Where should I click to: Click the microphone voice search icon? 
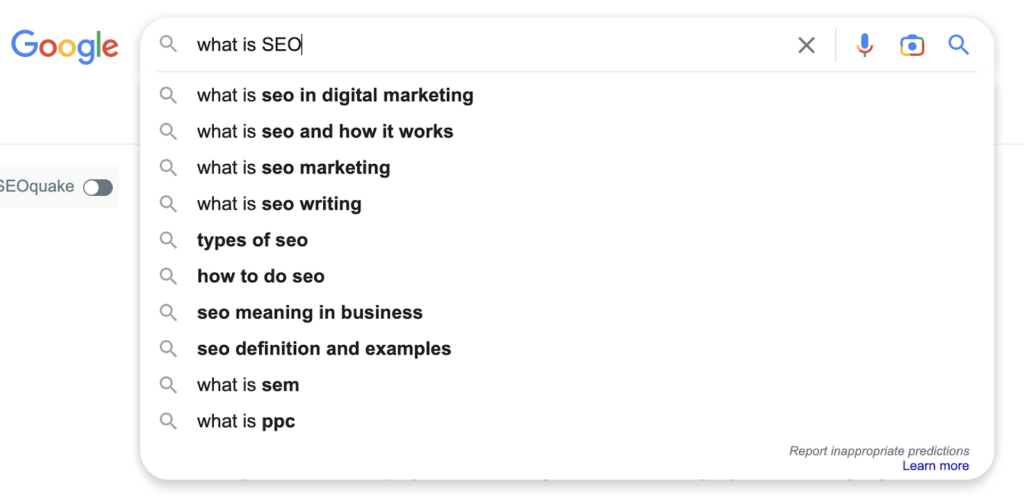point(865,45)
